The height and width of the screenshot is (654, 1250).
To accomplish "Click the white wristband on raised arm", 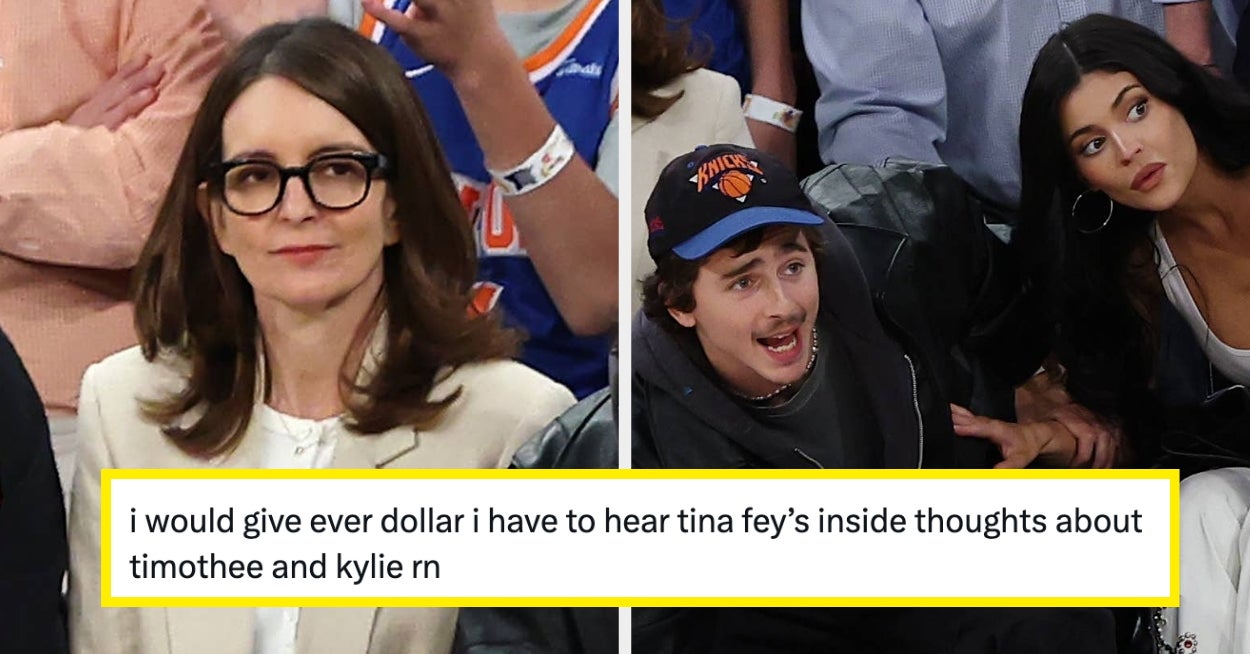I will coord(530,161).
